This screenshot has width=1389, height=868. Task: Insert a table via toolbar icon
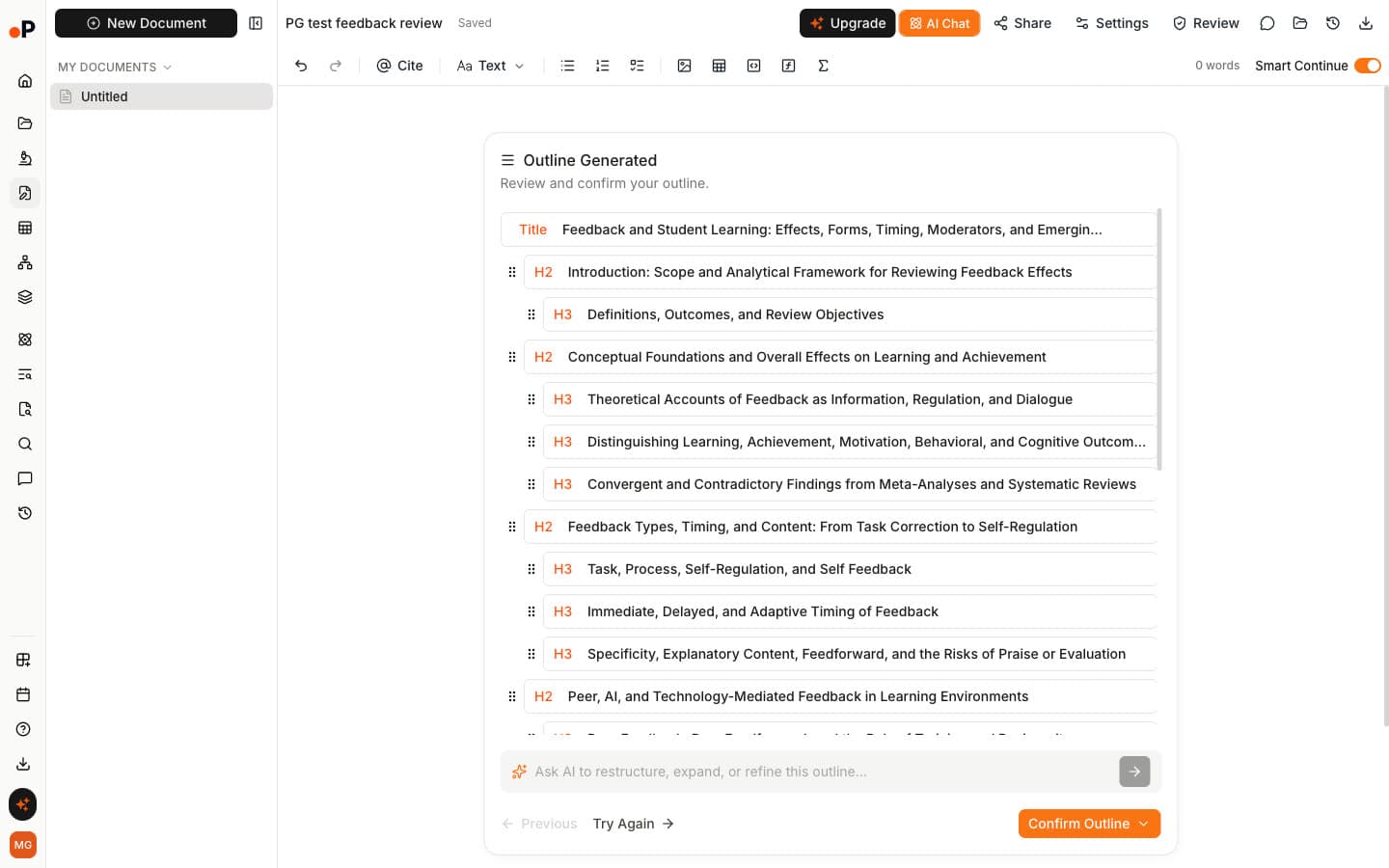click(719, 66)
